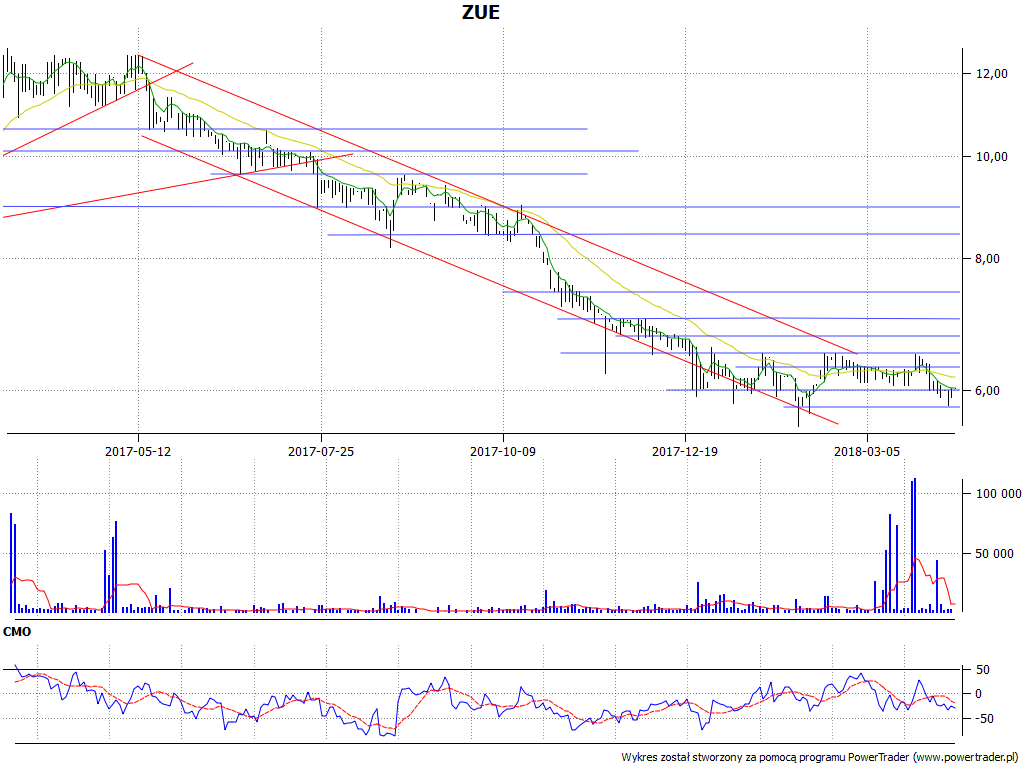Click the tallest volume bar in March 2018

click(x=914, y=545)
